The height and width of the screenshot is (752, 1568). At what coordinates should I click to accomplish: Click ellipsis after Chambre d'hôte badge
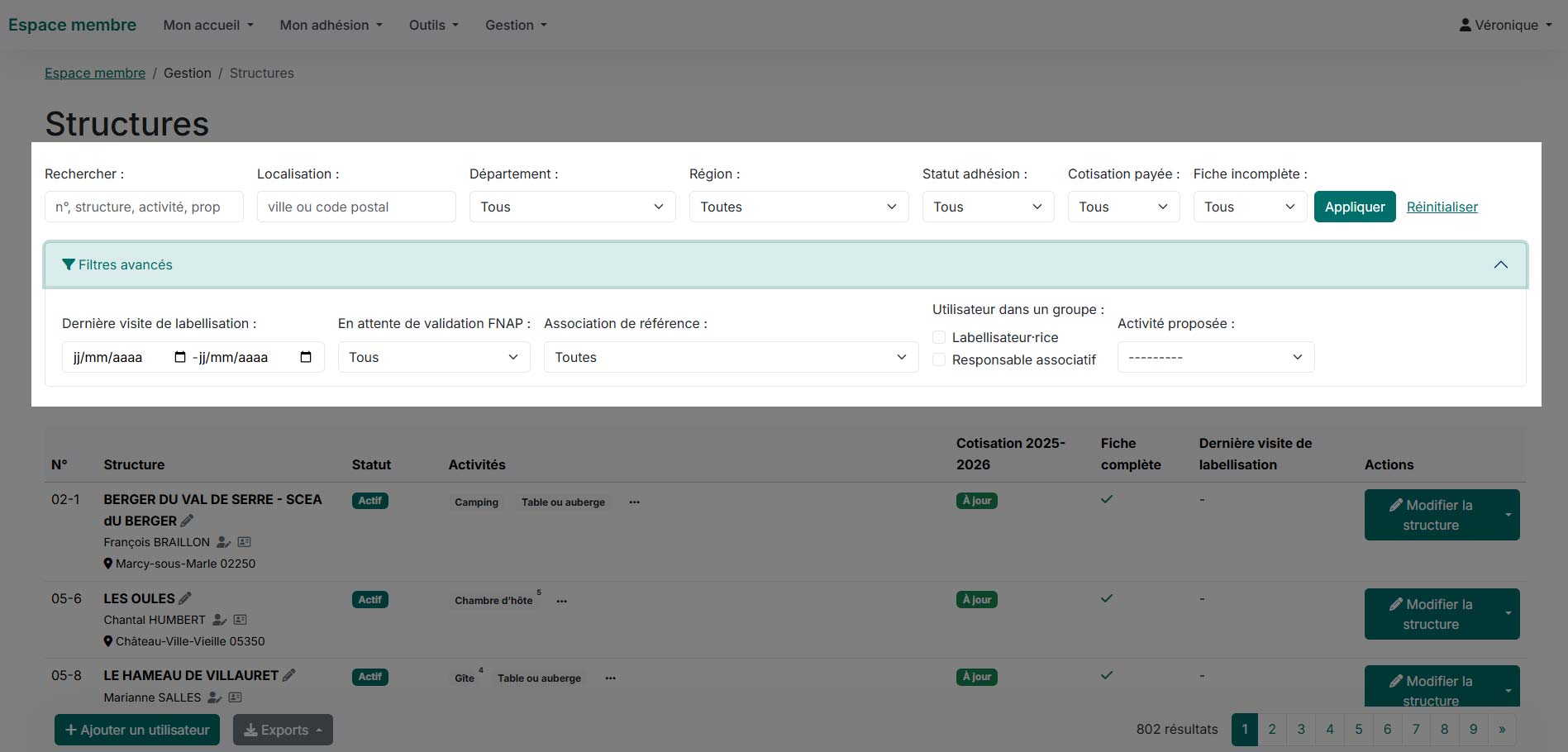(562, 602)
